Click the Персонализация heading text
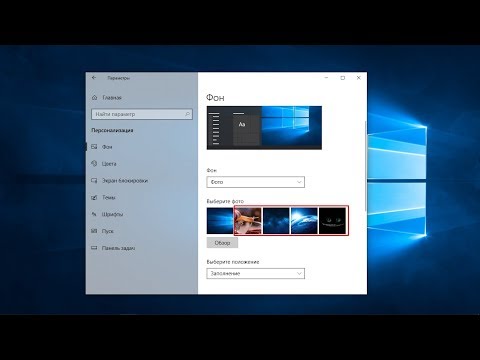The height and width of the screenshot is (360, 480). pos(112,130)
